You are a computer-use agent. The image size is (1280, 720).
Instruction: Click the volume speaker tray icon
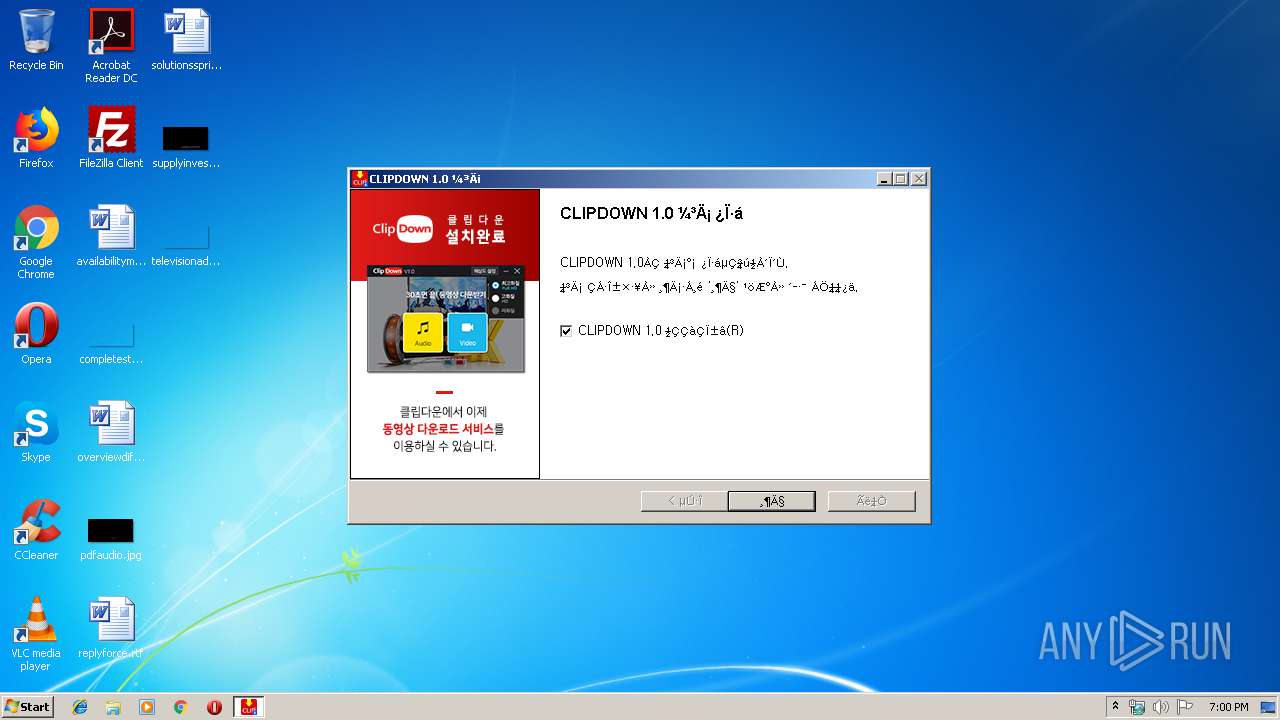pos(1161,707)
